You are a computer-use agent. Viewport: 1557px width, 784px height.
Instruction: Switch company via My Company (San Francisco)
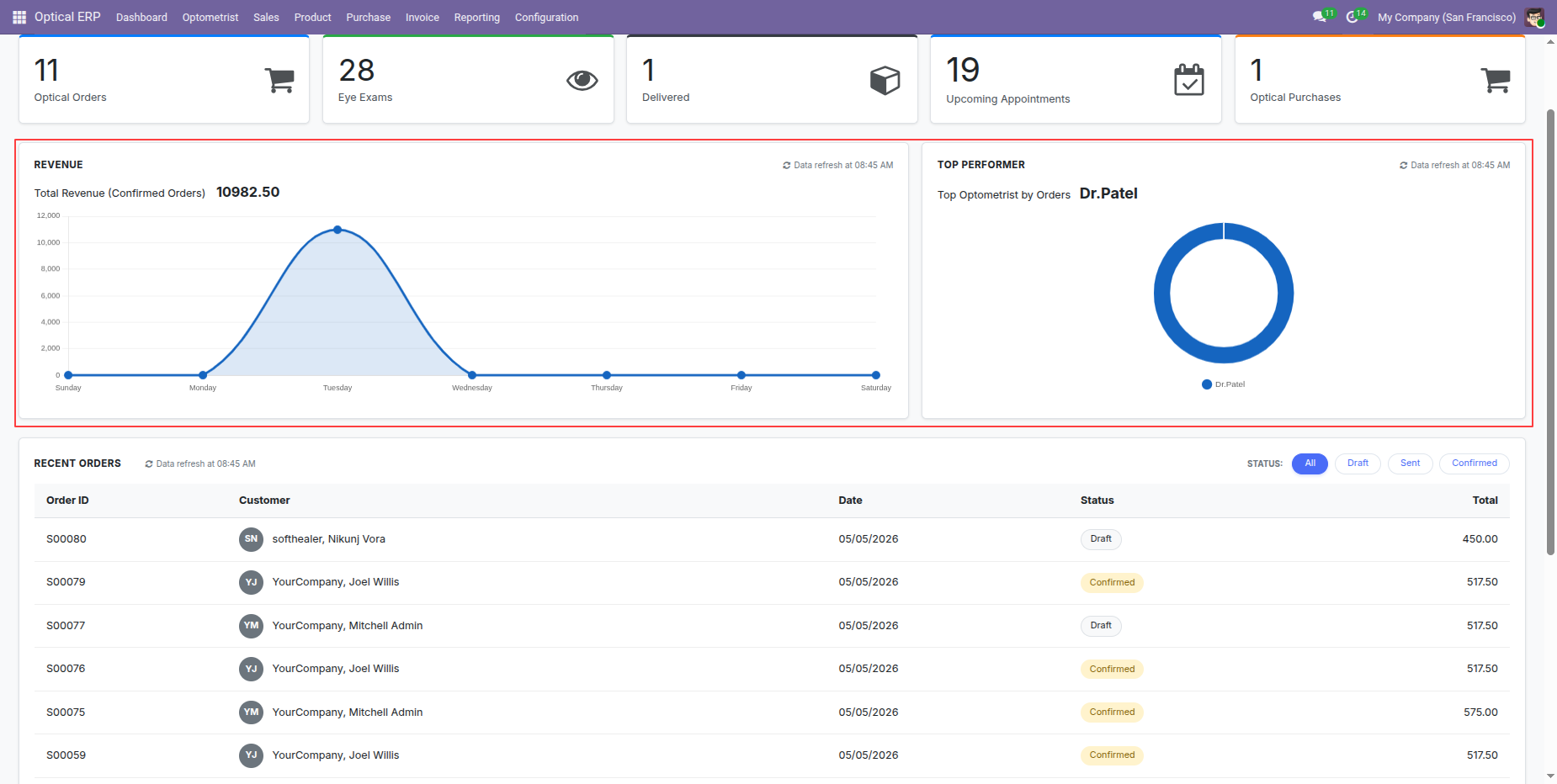(1446, 17)
